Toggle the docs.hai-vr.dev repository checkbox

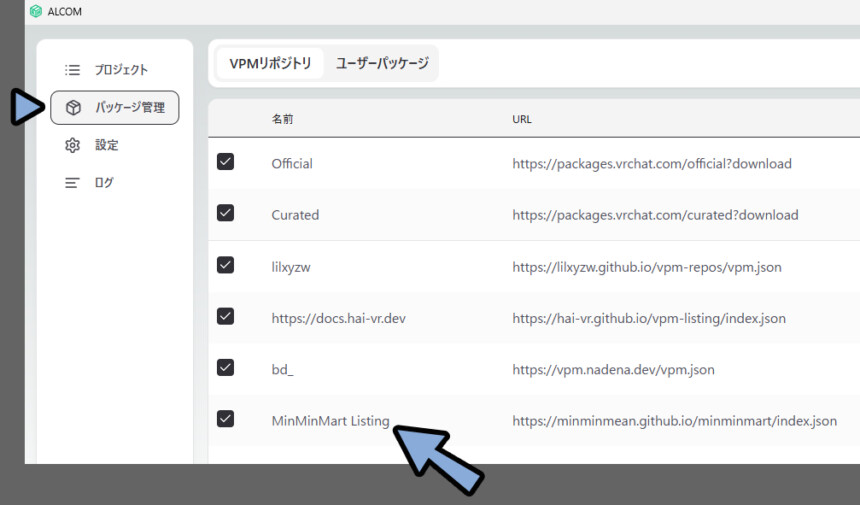point(225,316)
